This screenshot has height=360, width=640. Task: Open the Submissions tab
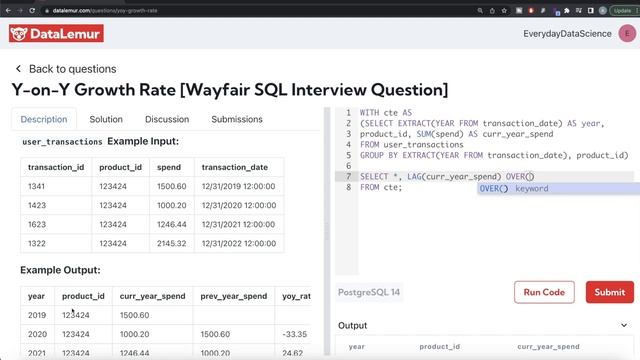pyautogui.click(x=237, y=119)
